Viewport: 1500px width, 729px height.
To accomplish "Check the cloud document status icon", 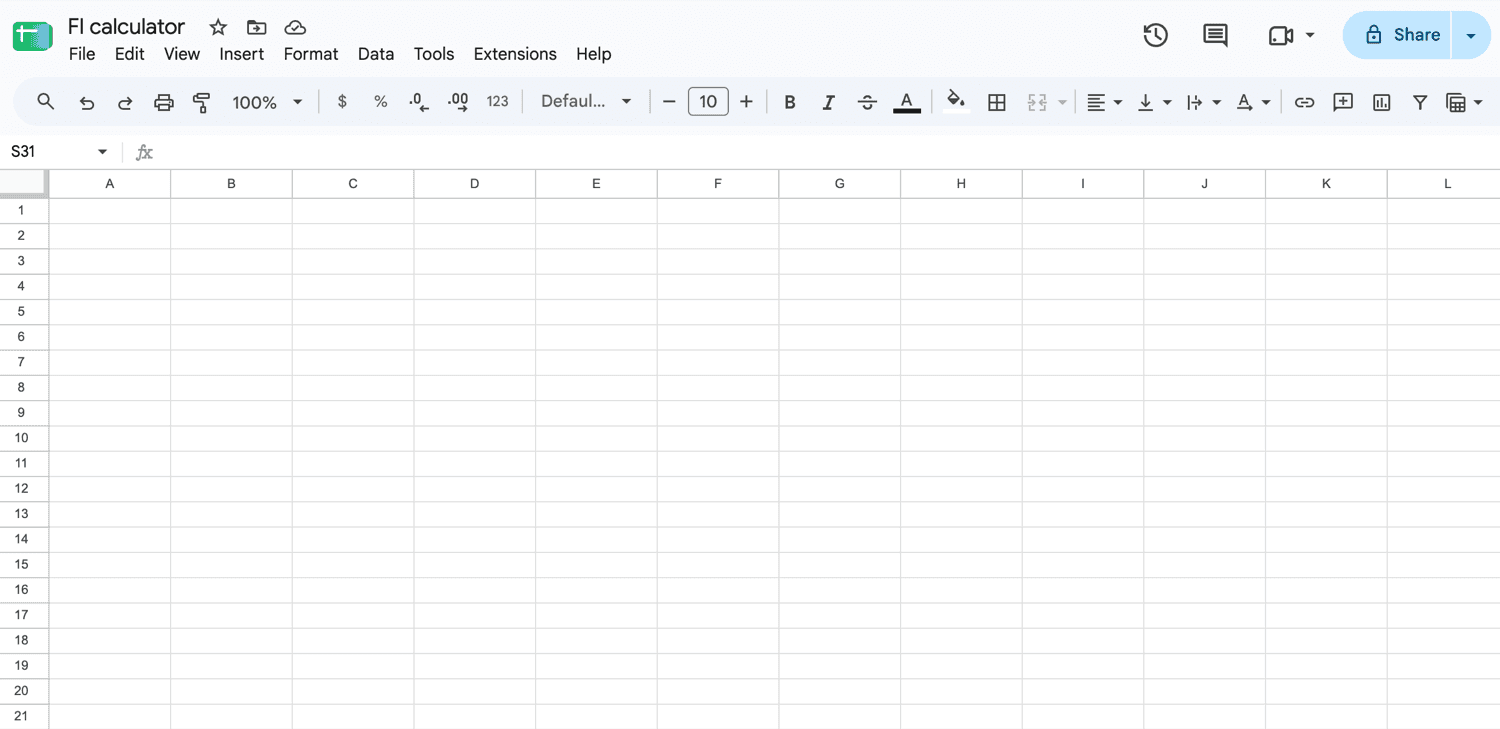I will click(x=295, y=27).
